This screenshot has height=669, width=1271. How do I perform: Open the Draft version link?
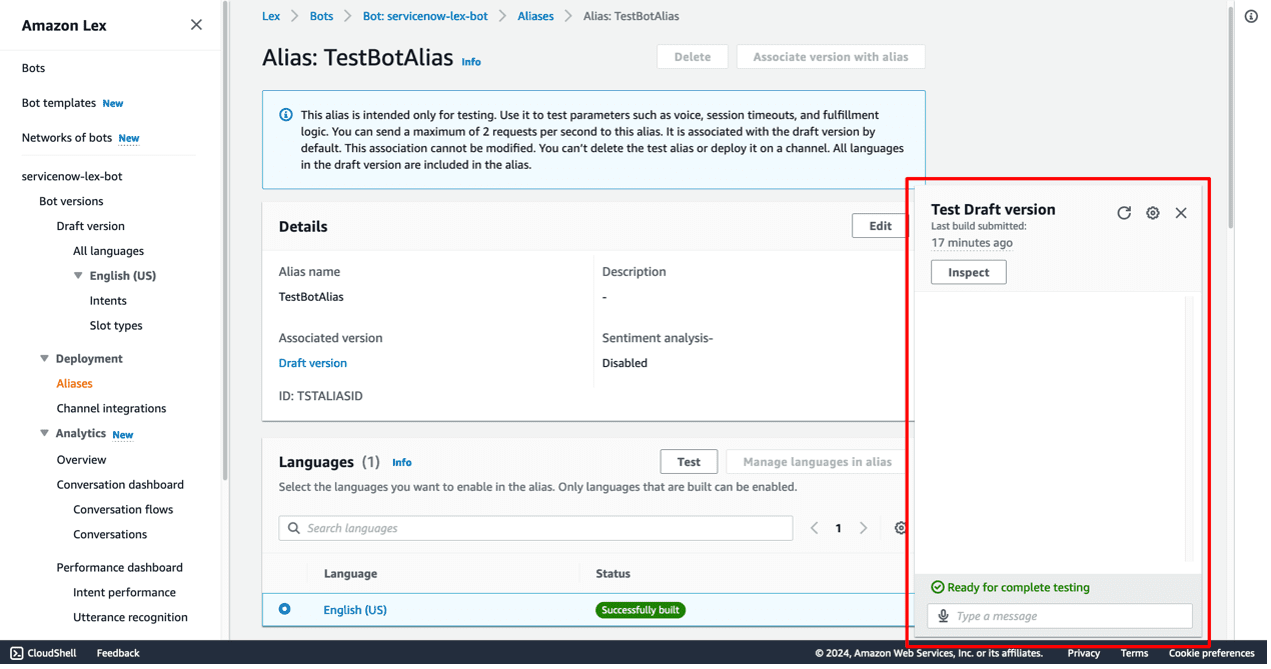[x=313, y=363]
